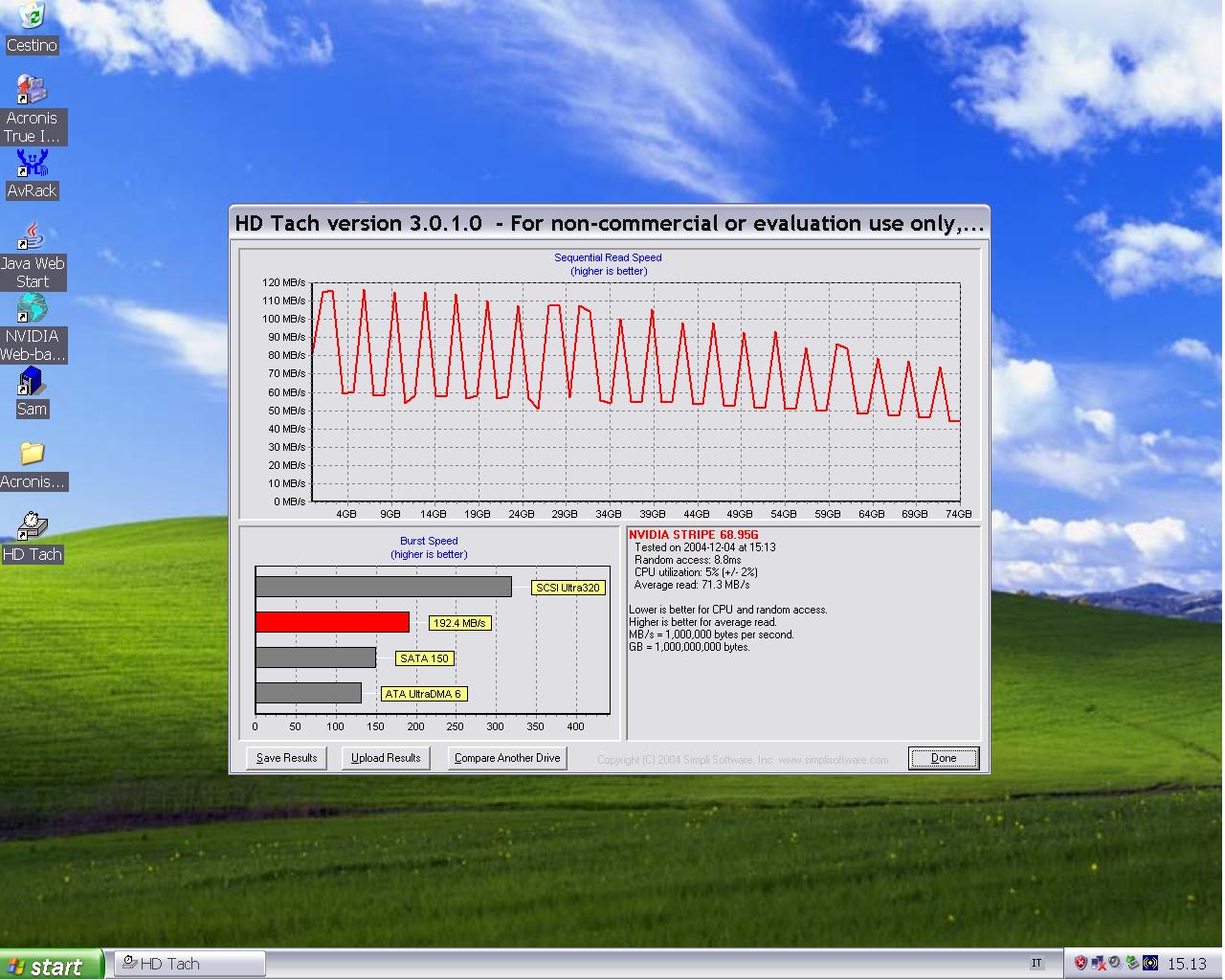Click the 192.4 MB/s burst label

coord(460,623)
